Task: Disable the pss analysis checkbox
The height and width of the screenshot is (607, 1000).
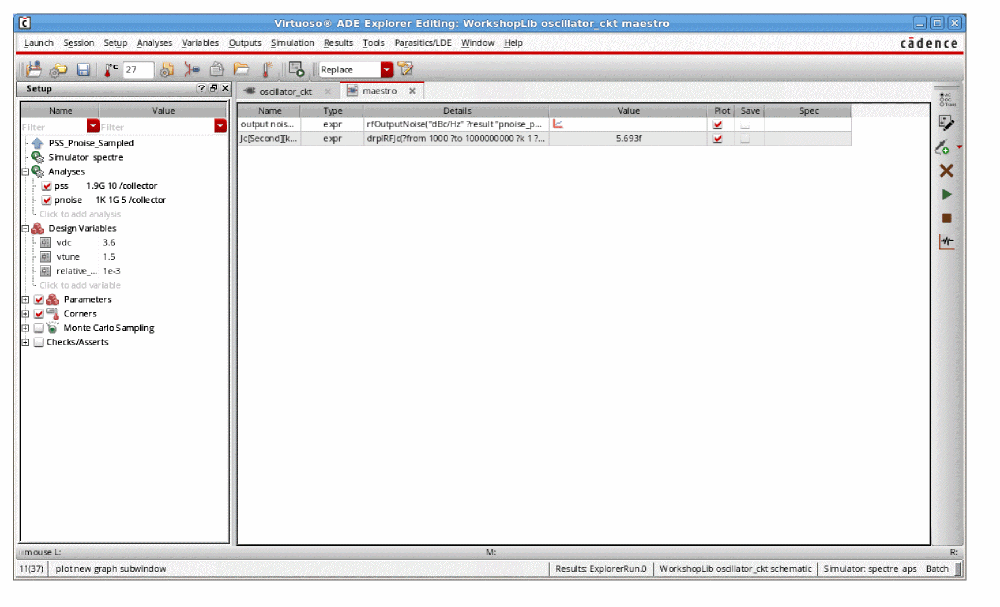Action: (x=47, y=186)
